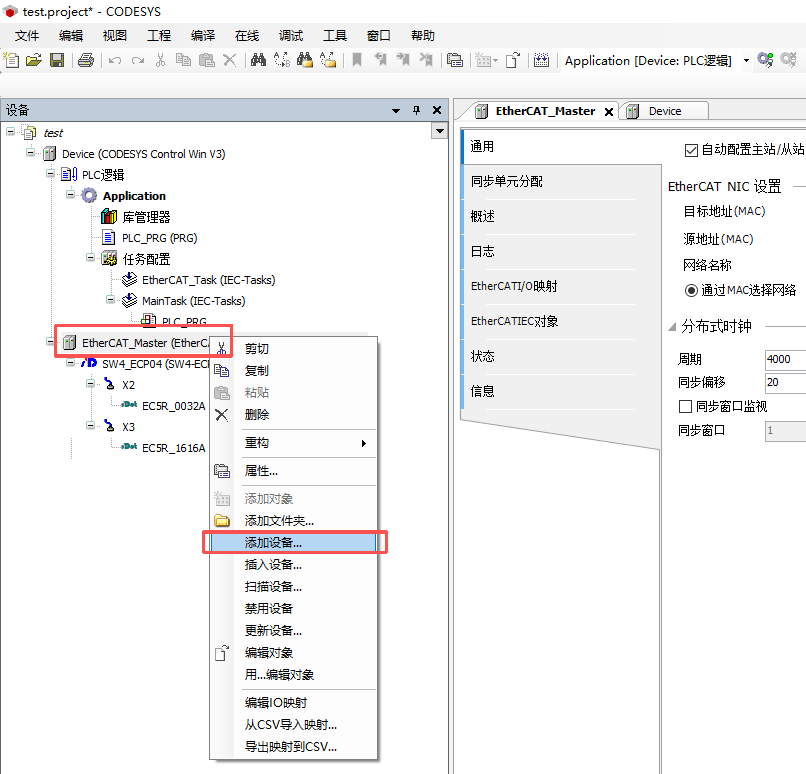
Task: Choose 从CSV导入映射... from context menu
Action: [x=293, y=725]
